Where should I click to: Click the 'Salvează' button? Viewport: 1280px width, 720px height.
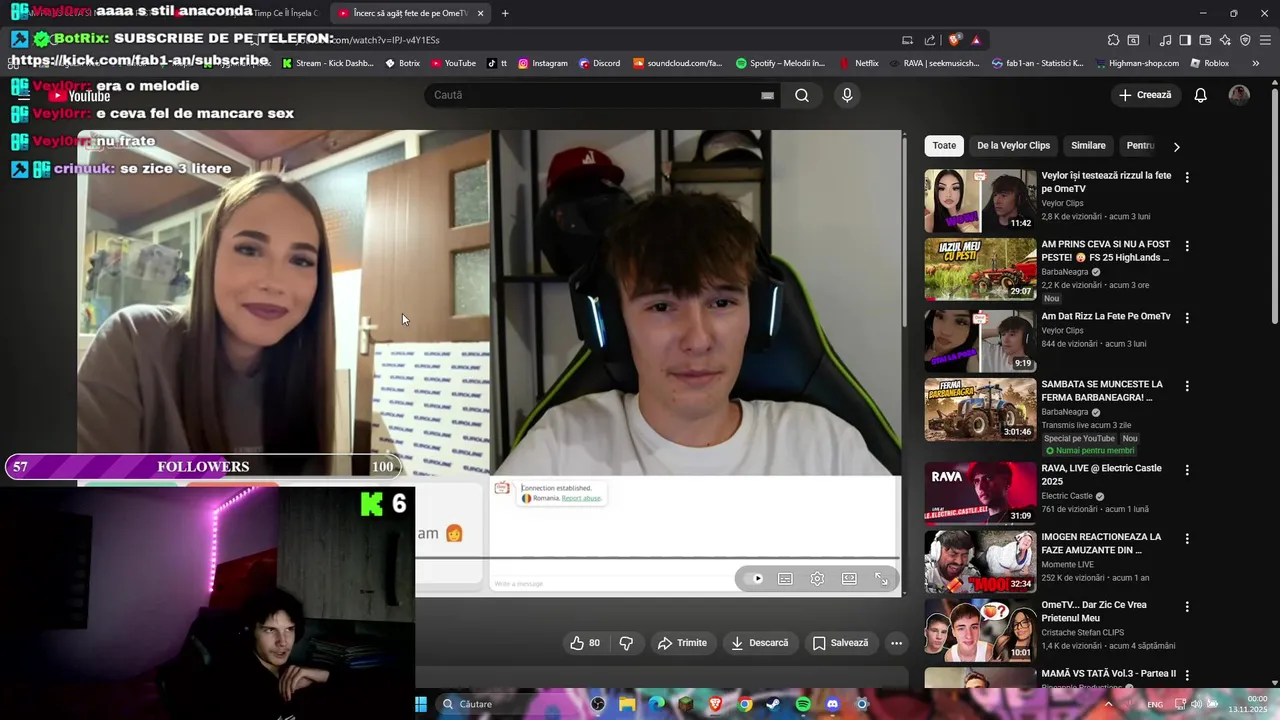tap(840, 643)
